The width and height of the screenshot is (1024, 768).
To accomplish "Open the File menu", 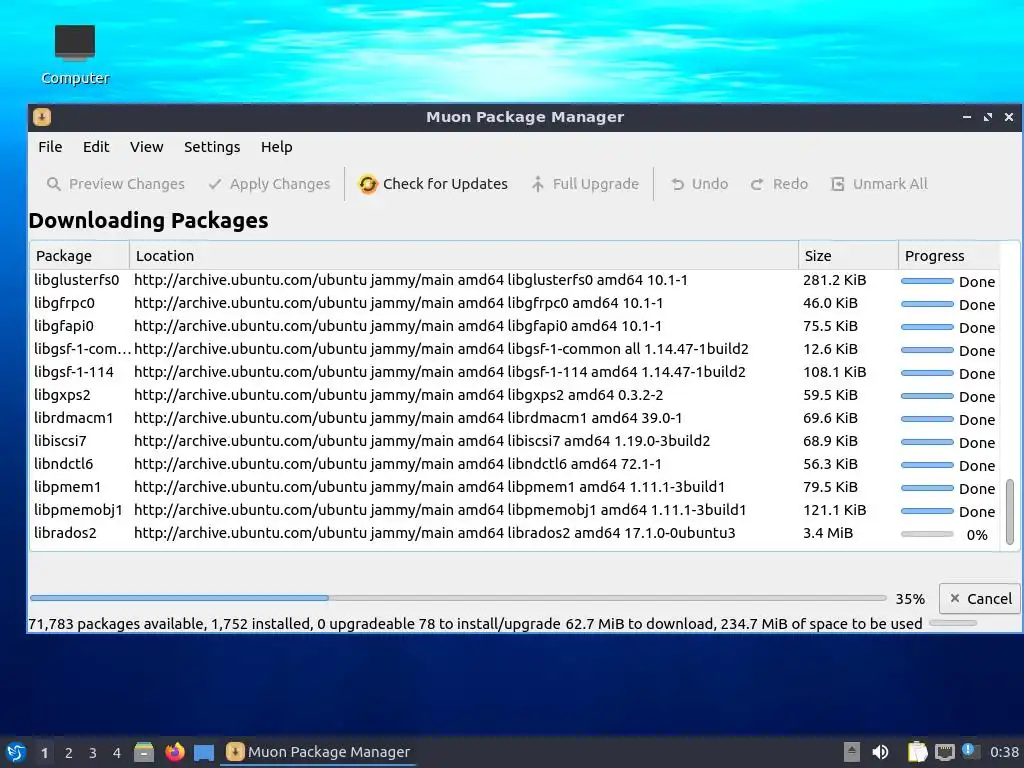I will pos(50,147).
